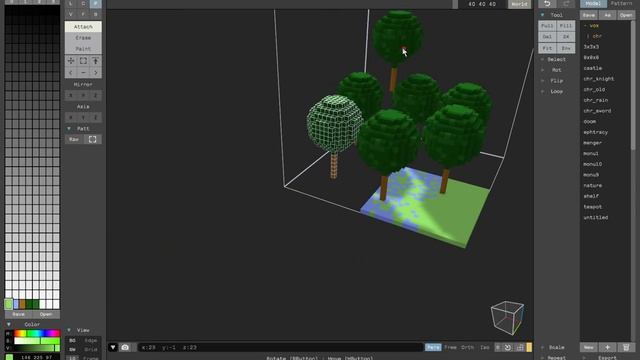Open the teapot model
Image resolution: width=640 pixels, height=360 pixels.
coord(593,207)
